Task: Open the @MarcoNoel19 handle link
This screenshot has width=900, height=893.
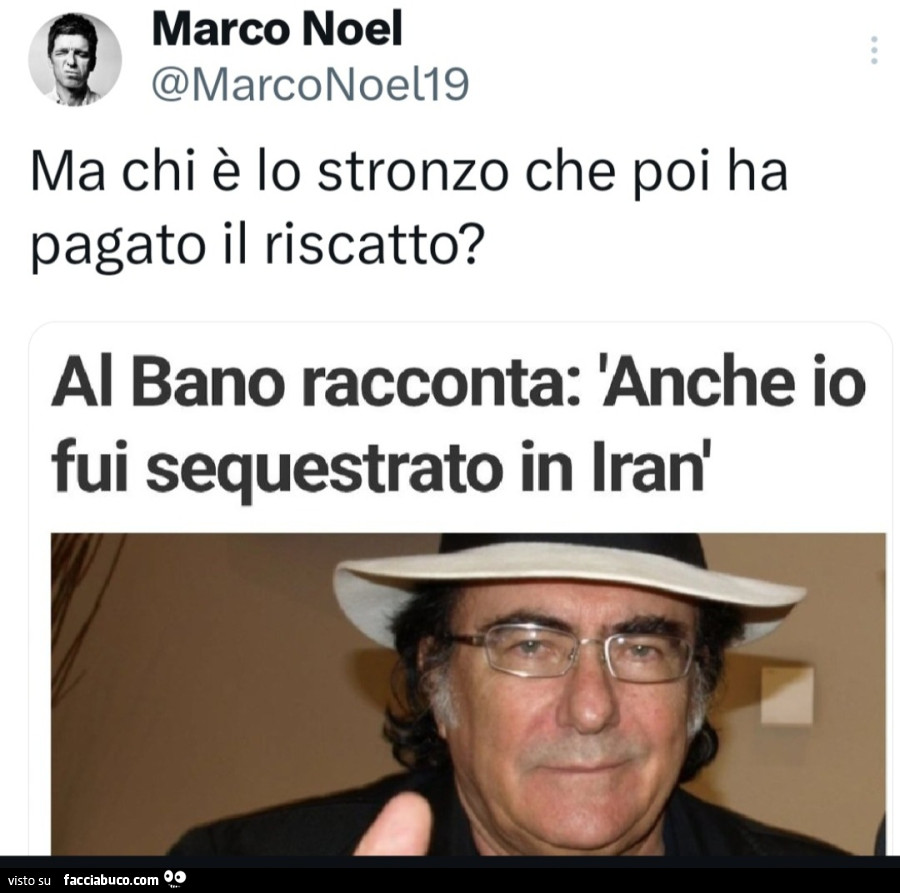Action: pyautogui.click(x=311, y=84)
